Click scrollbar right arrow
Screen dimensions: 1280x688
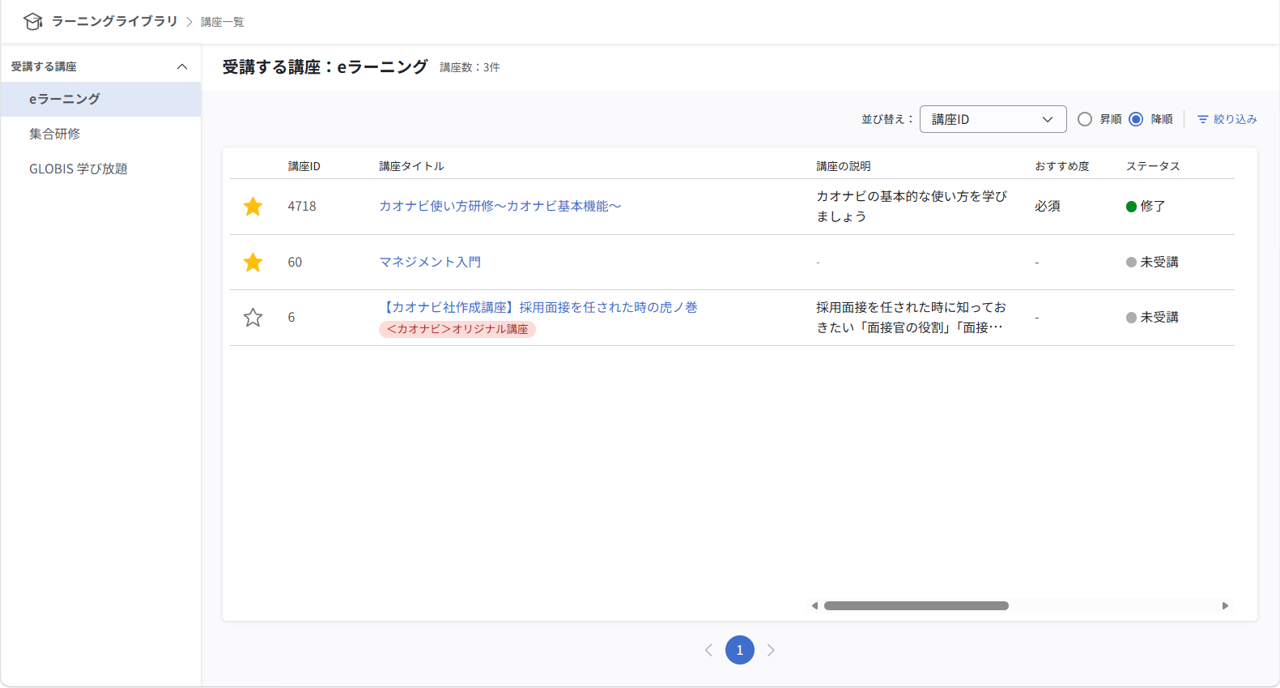pos(1225,606)
